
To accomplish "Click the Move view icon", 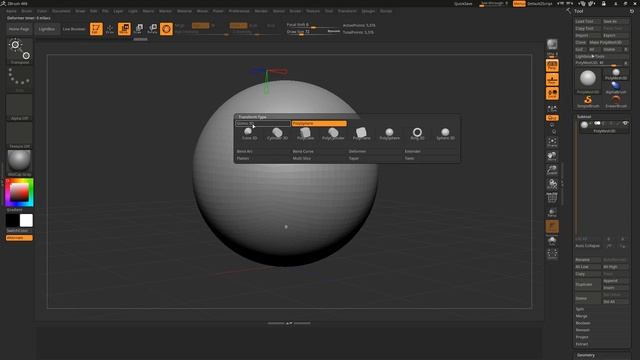I will [x=552, y=156].
